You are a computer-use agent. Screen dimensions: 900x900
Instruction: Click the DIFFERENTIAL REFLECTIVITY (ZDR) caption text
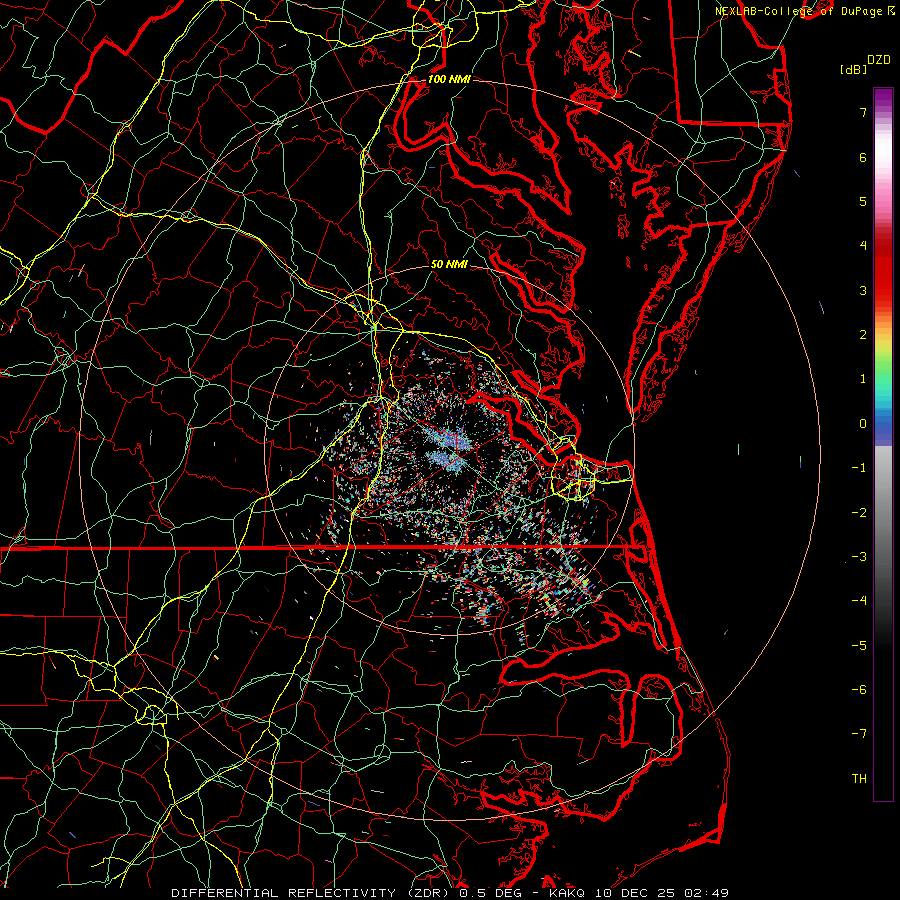click(x=312, y=893)
